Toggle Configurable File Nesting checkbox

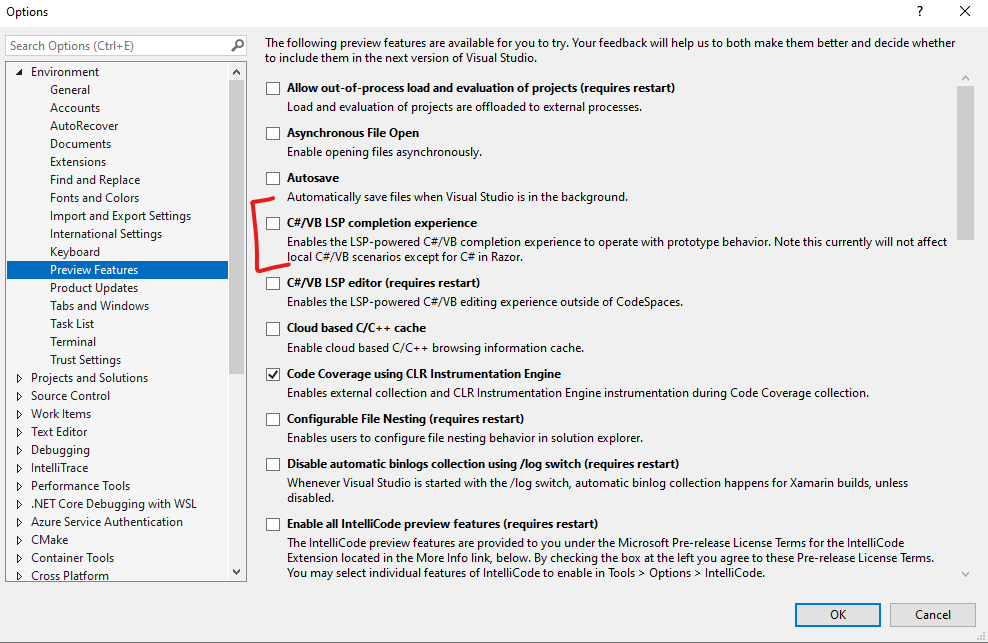[x=273, y=419]
